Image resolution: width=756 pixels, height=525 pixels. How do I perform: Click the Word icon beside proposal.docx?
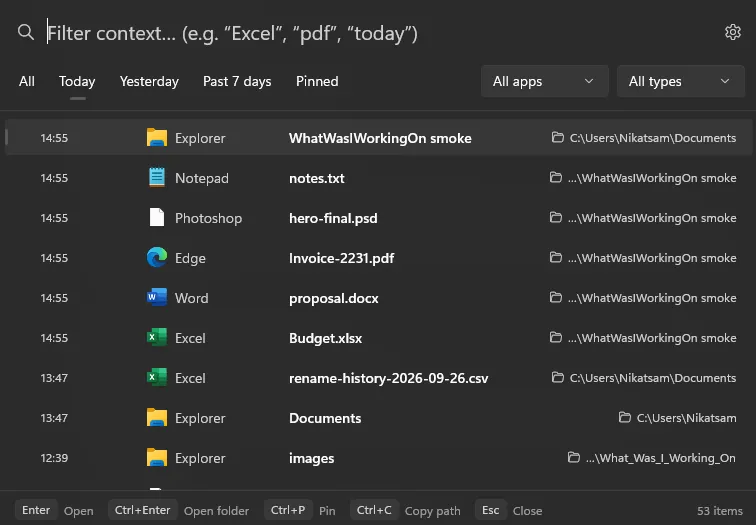click(x=157, y=298)
